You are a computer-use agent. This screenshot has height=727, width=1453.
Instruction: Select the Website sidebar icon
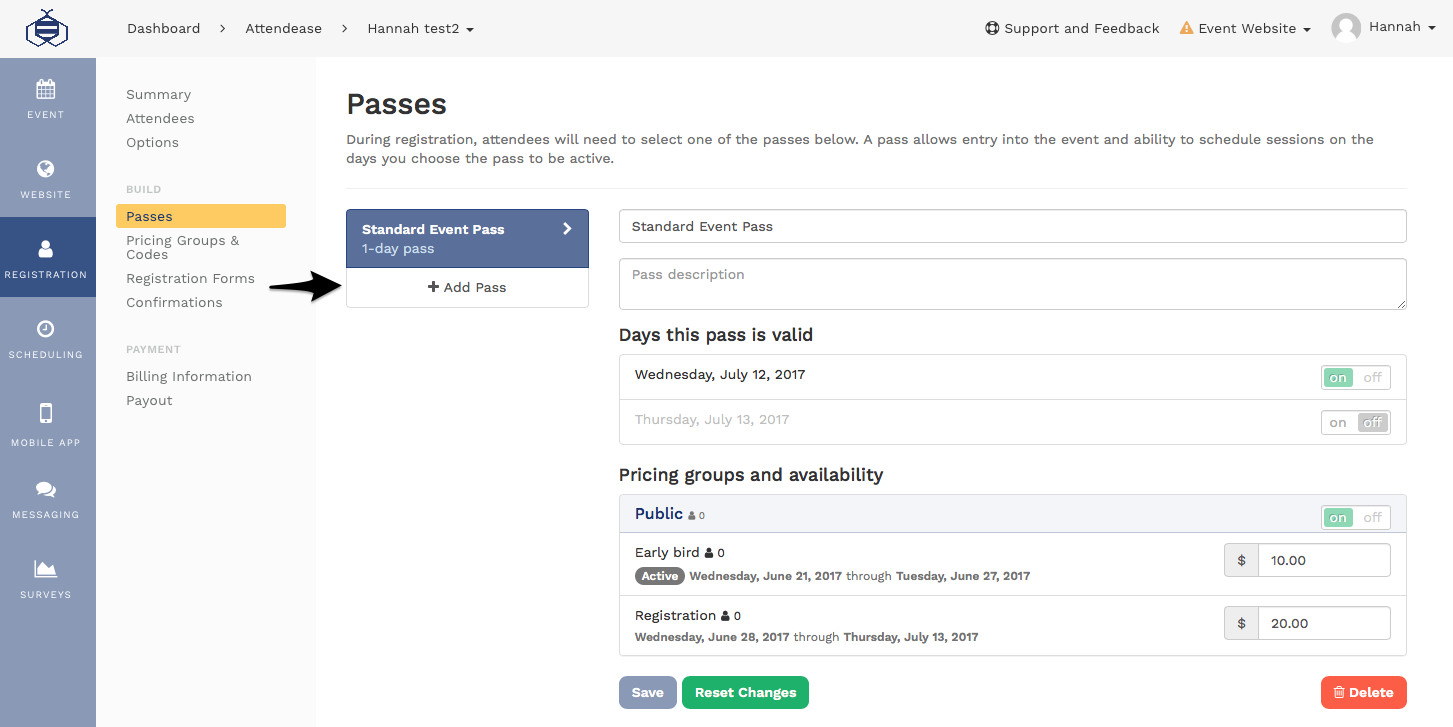(x=45, y=177)
